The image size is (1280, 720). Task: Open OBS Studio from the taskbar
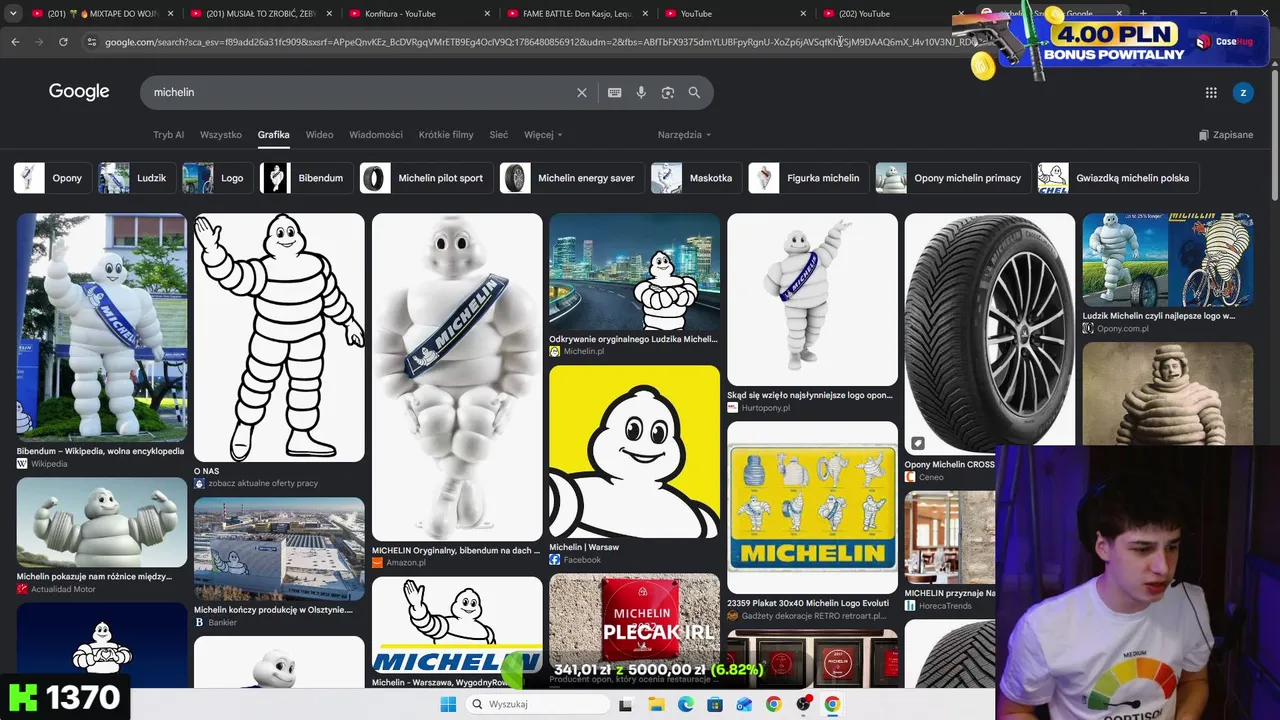[x=803, y=705]
